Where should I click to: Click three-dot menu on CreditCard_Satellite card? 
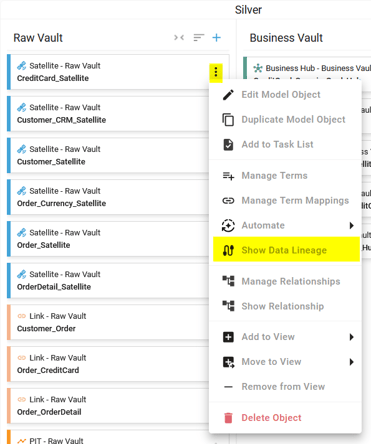coord(216,72)
